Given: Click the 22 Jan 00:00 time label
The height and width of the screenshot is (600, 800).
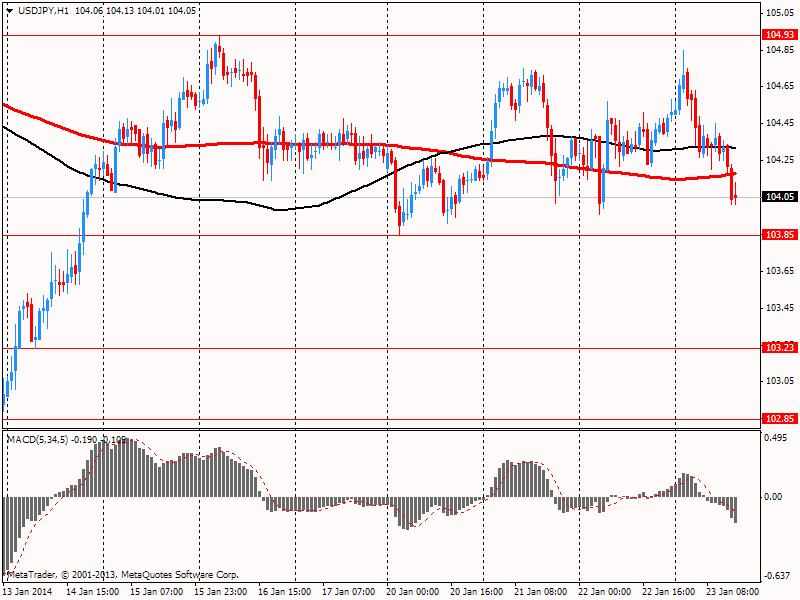Looking at the screenshot, I should pyautogui.click(x=605, y=592).
